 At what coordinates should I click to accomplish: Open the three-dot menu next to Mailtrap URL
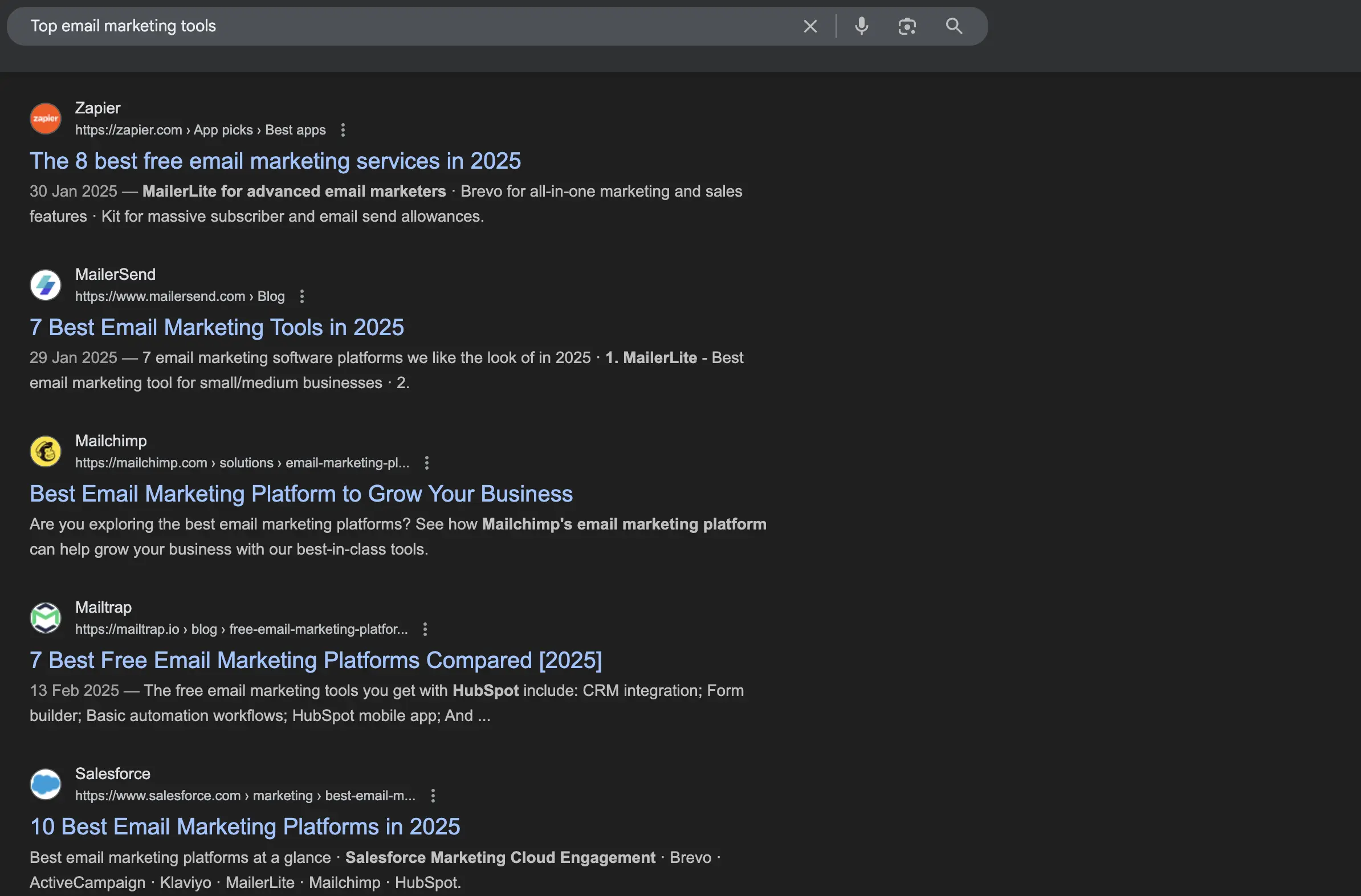click(425, 629)
